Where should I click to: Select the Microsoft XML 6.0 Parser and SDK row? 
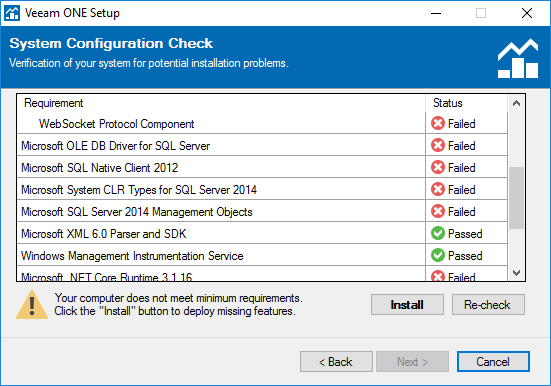(262, 233)
